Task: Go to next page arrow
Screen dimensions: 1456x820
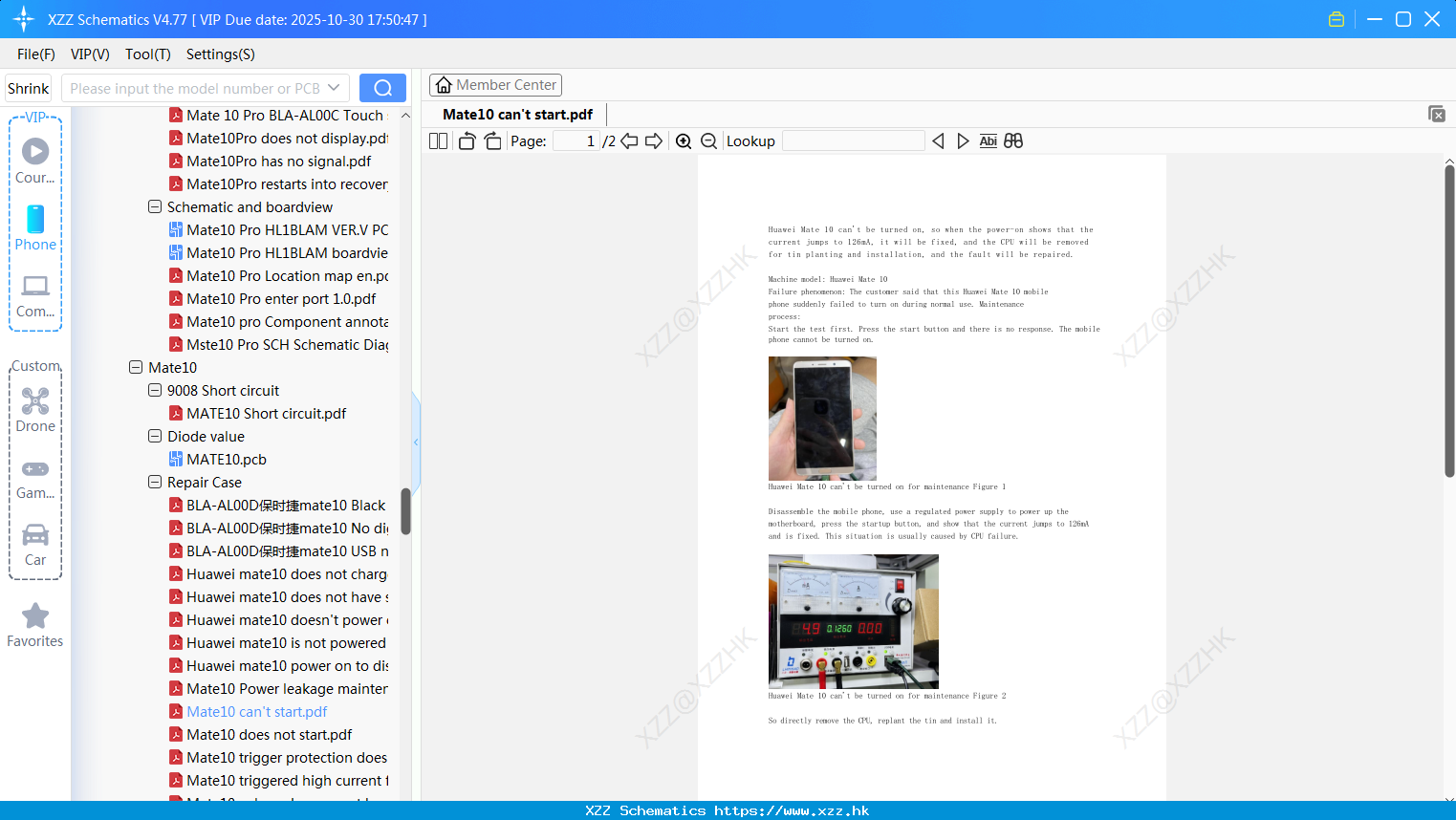Action: click(x=654, y=140)
